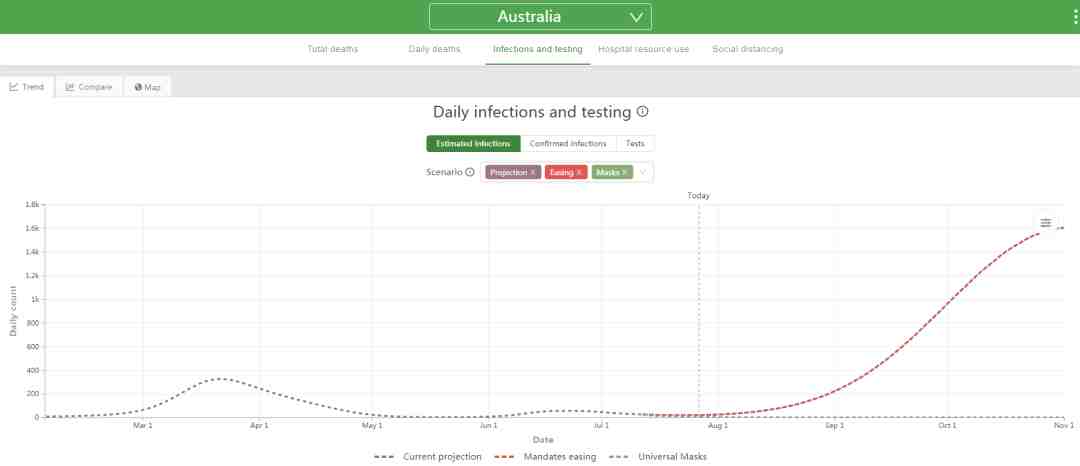Select the Map view tab
1080x466 pixels.
pos(147,87)
